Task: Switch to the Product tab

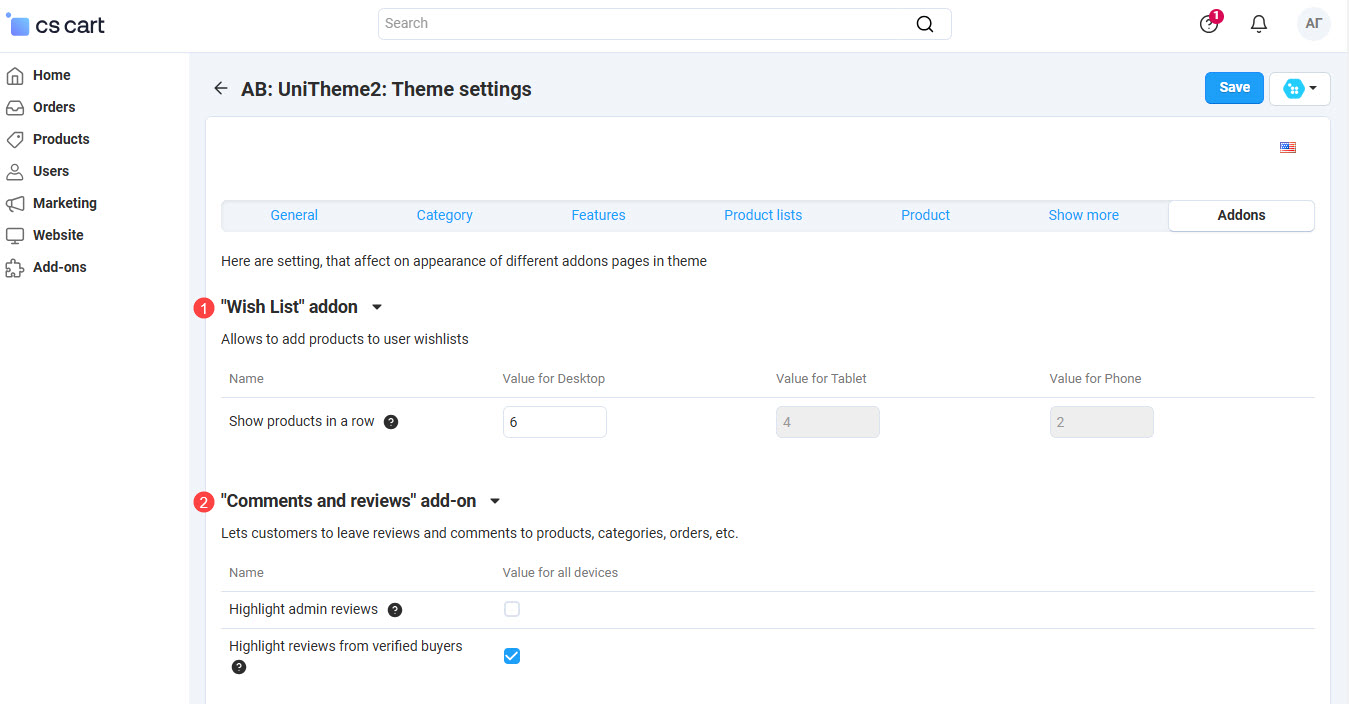Action: pos(926,215)
